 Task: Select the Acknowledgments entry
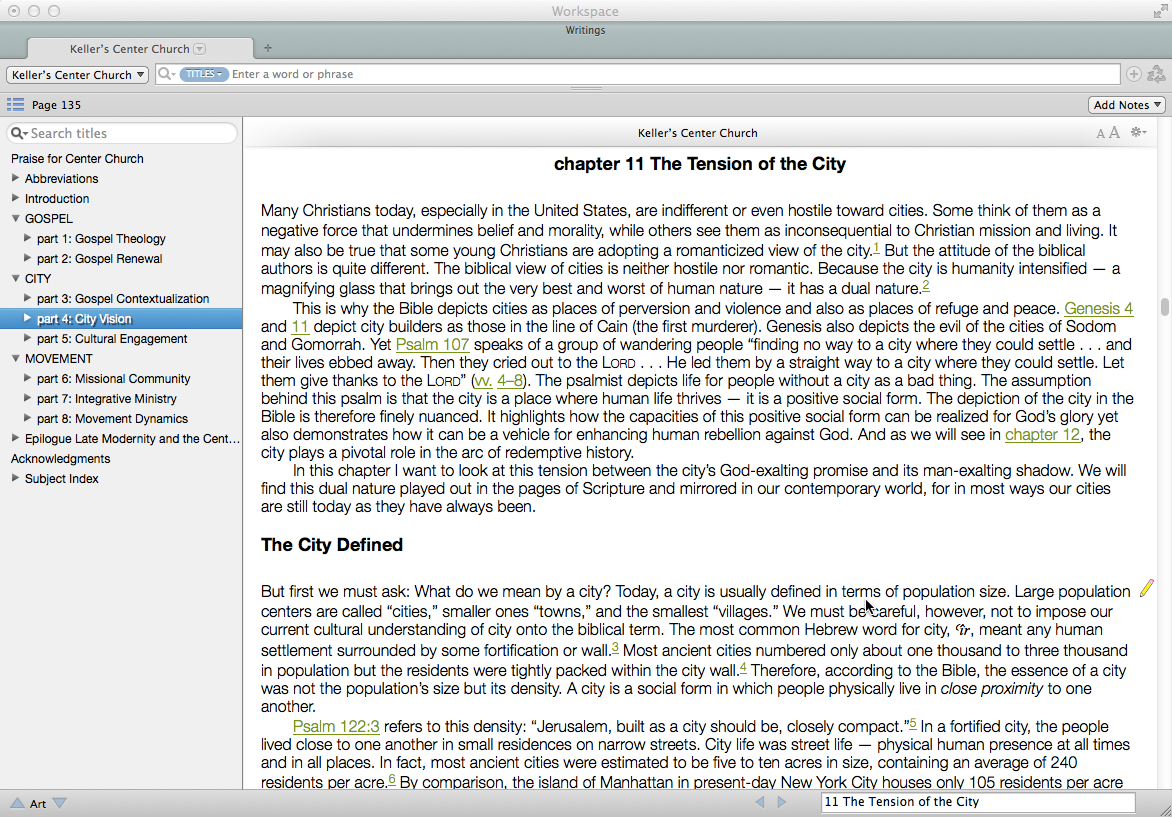pyautogui.click(x=61, y=459)
